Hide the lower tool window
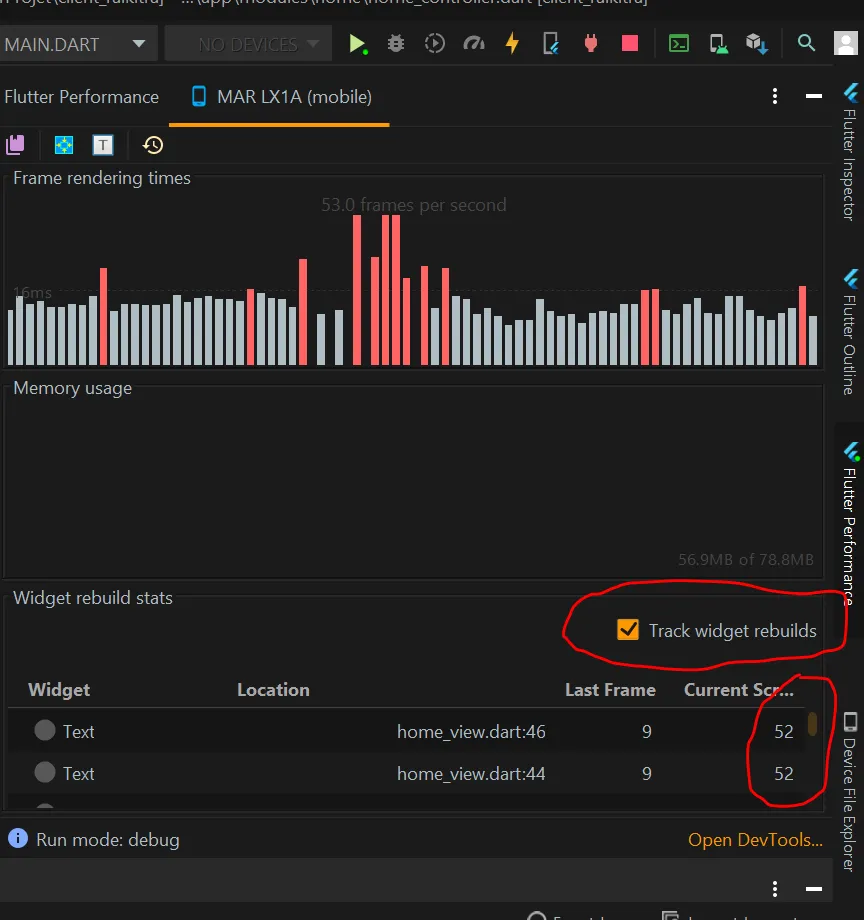The width and height of the screenshot is (864, 920). tap(814, 889)
